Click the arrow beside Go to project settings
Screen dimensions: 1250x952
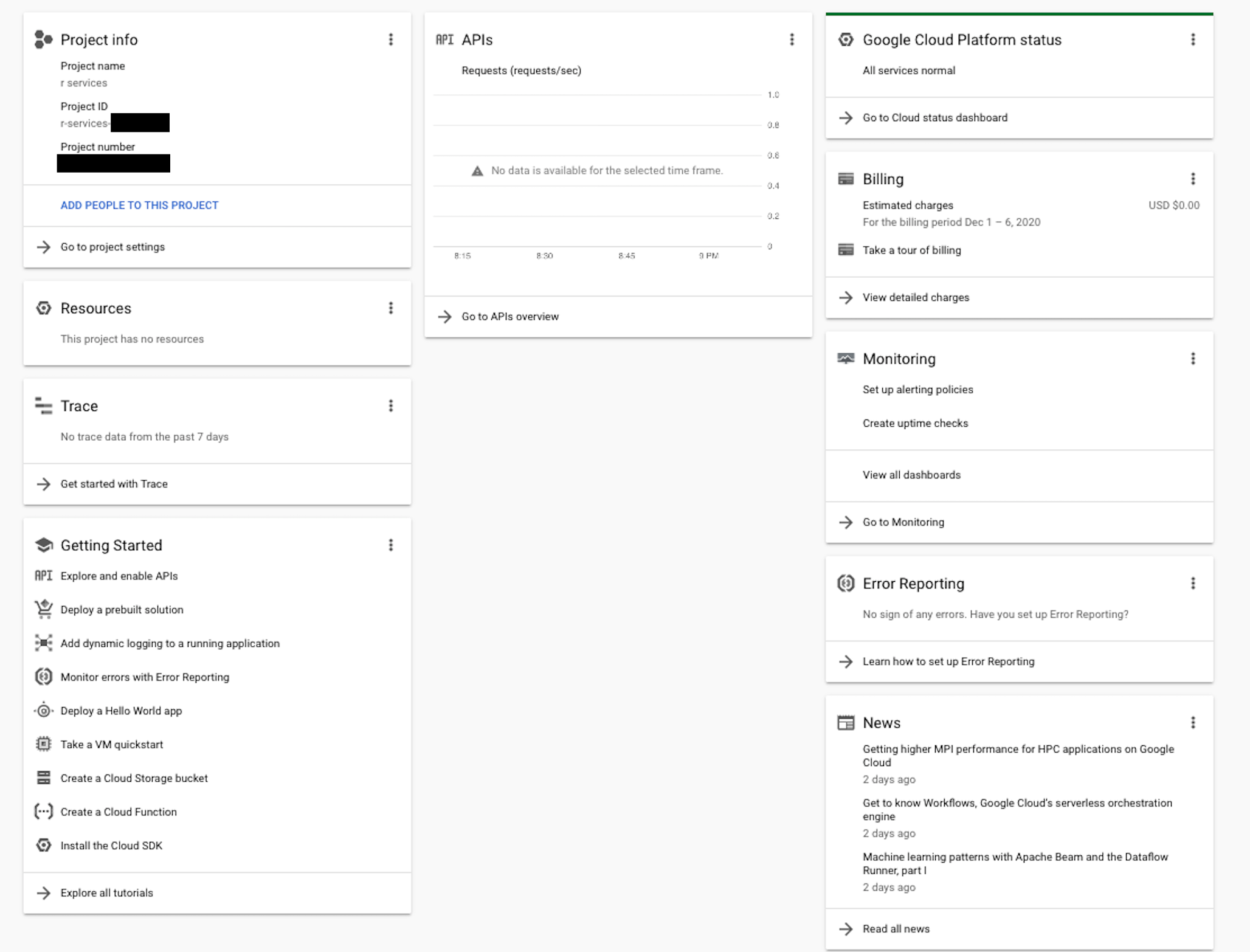pos(43,247)
